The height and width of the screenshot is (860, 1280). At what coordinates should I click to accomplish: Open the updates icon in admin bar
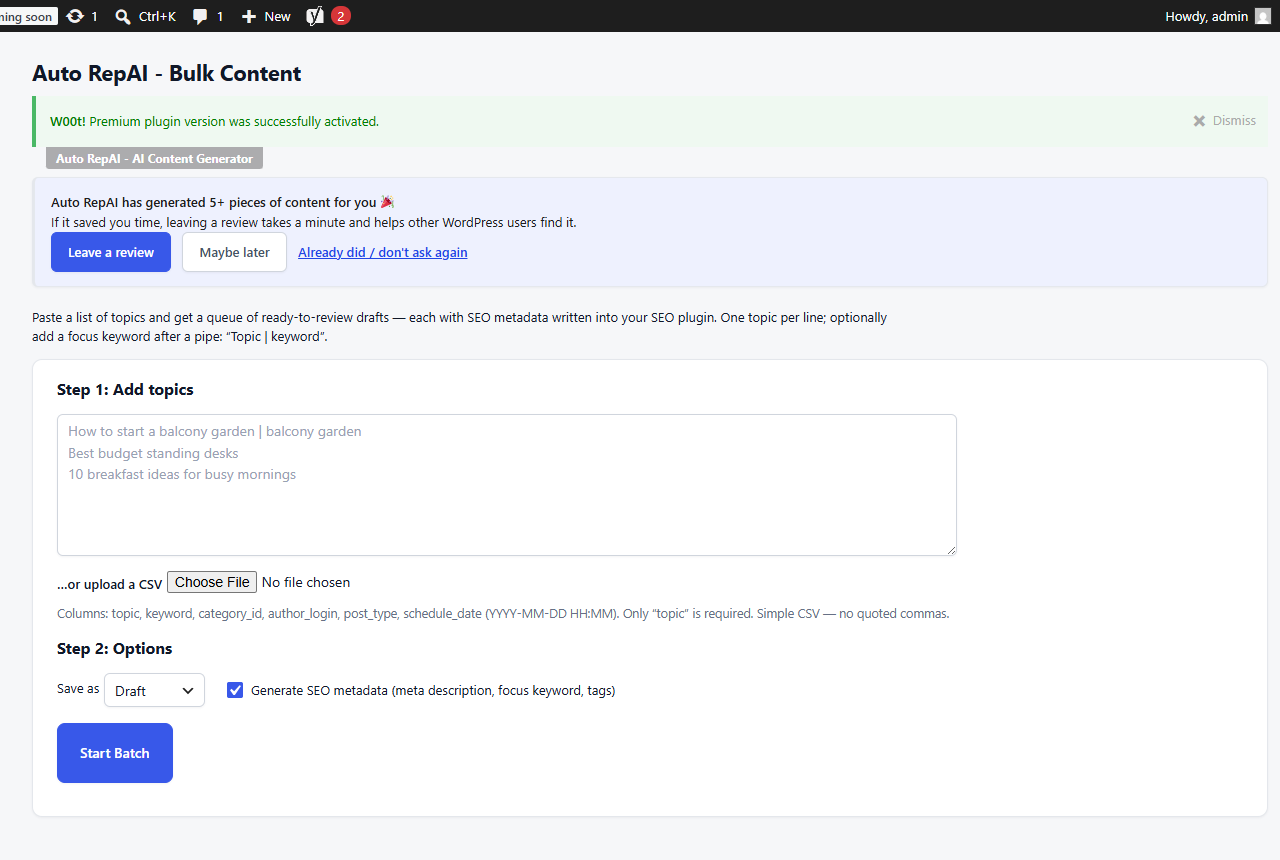[75, 16]
